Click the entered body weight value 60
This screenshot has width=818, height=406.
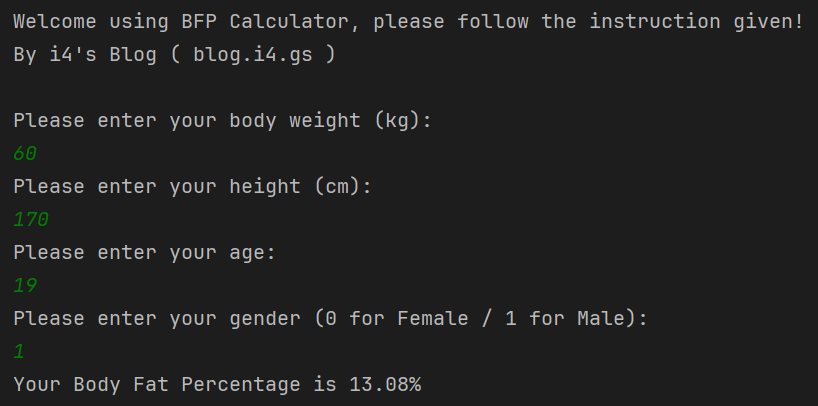click(x=25, y=154)
